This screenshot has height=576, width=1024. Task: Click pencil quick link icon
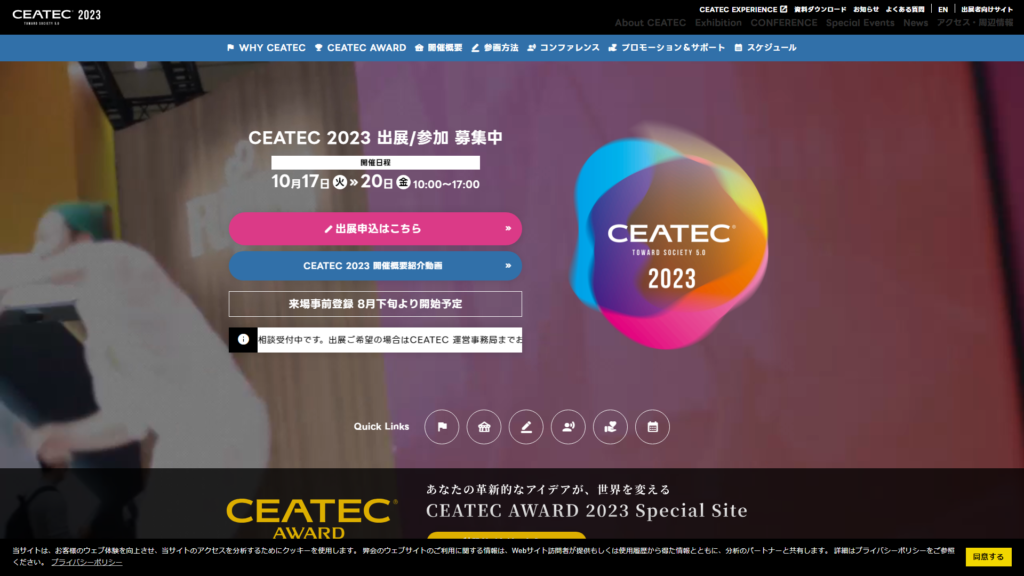click(x=526, y=427)
